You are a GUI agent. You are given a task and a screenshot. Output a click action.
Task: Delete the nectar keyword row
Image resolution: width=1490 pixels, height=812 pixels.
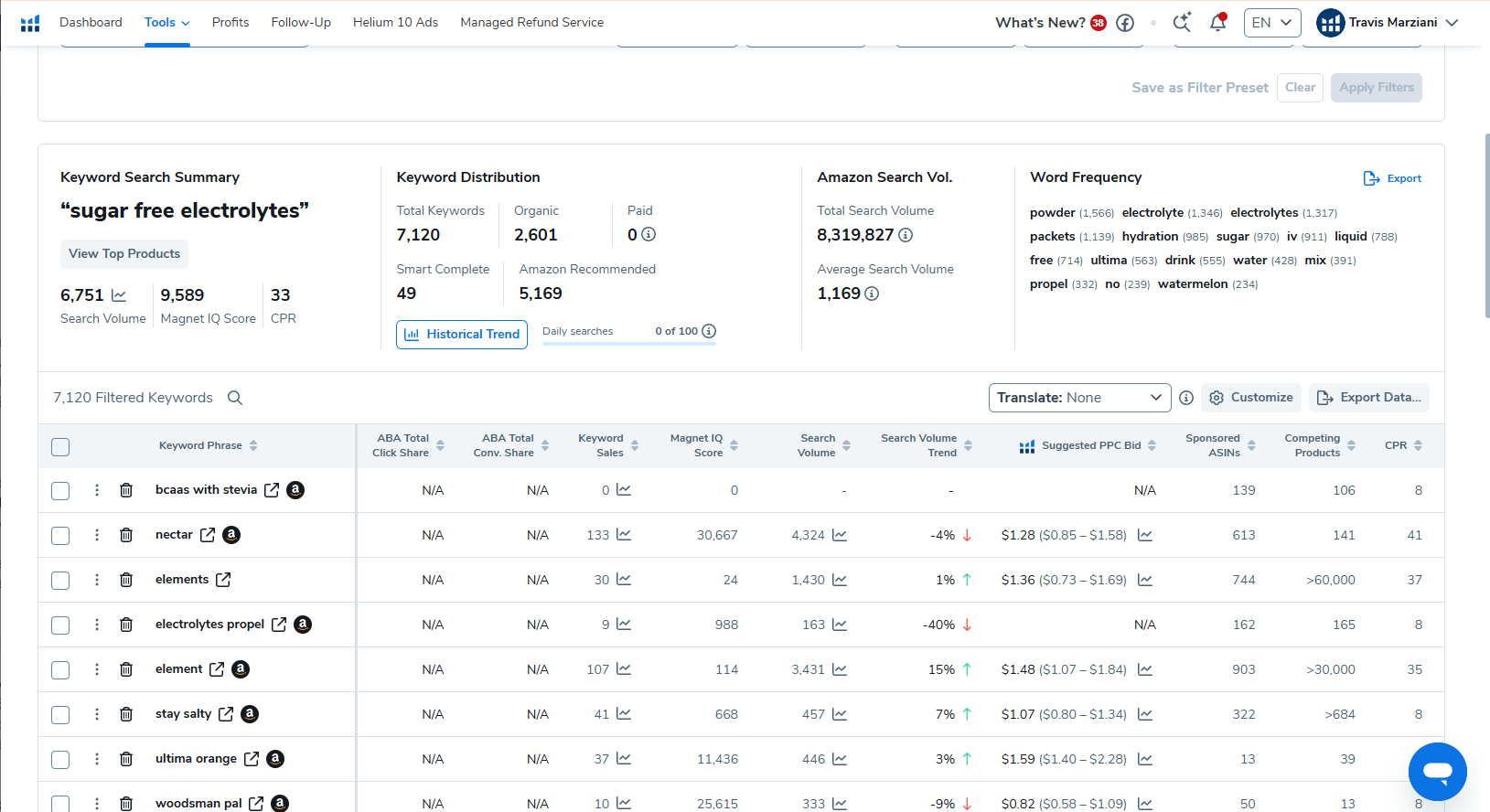[x=126, y=535]
